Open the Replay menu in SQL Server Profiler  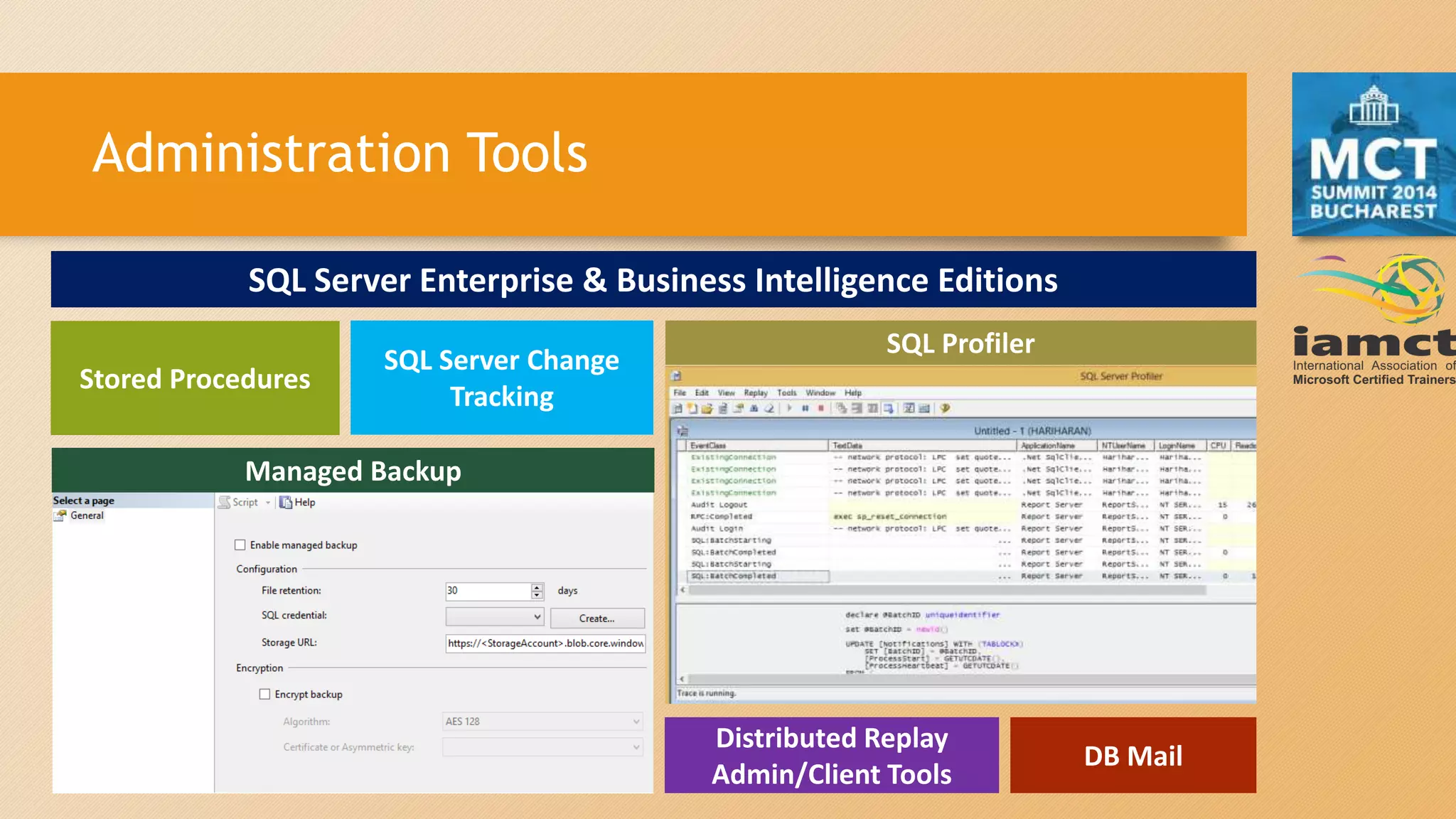point(756,392)
